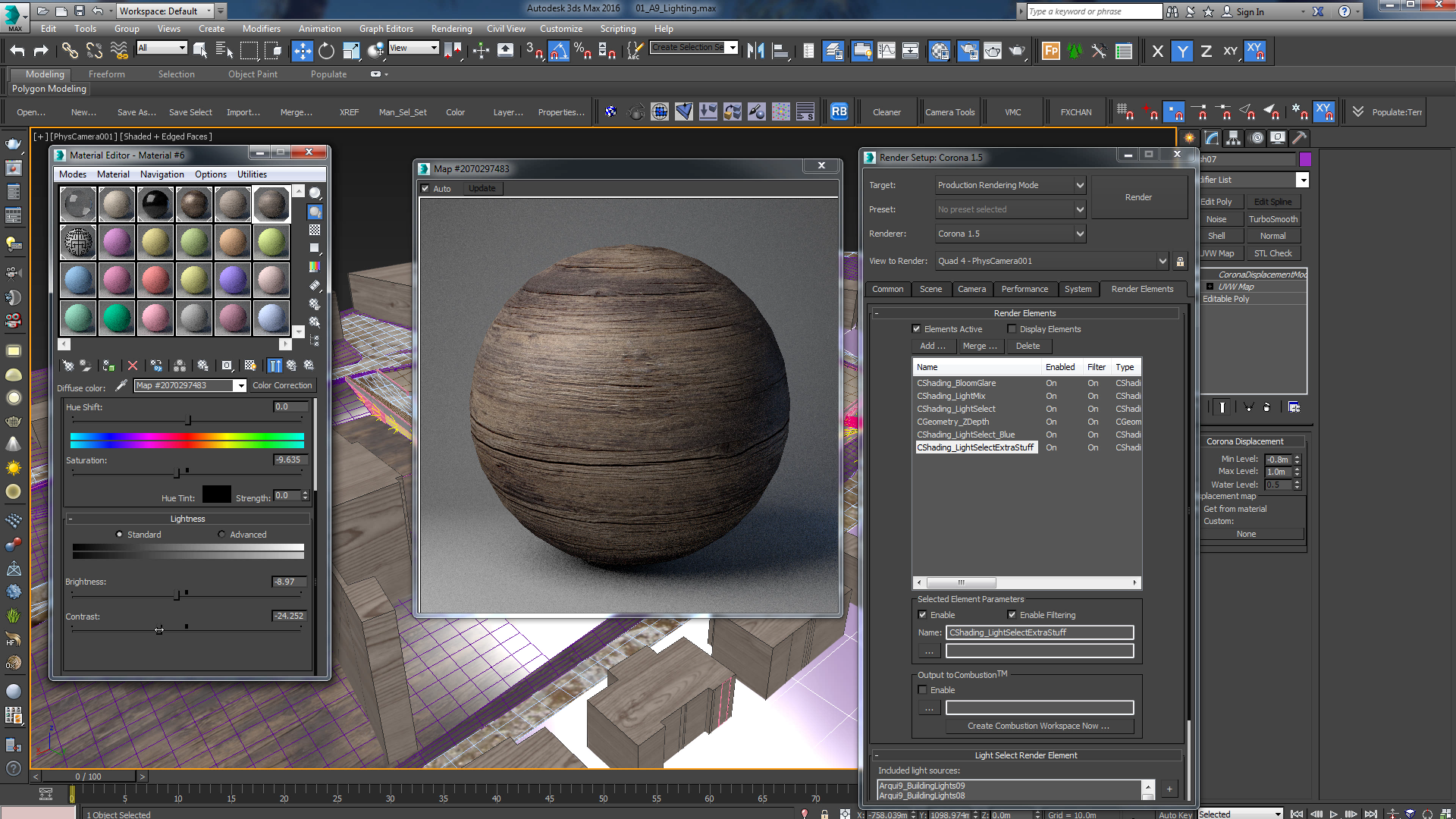The width and height of the screenshot is (1456, 819).
Task: Open the map name dropdown arrow
Action: coord(240,386)
